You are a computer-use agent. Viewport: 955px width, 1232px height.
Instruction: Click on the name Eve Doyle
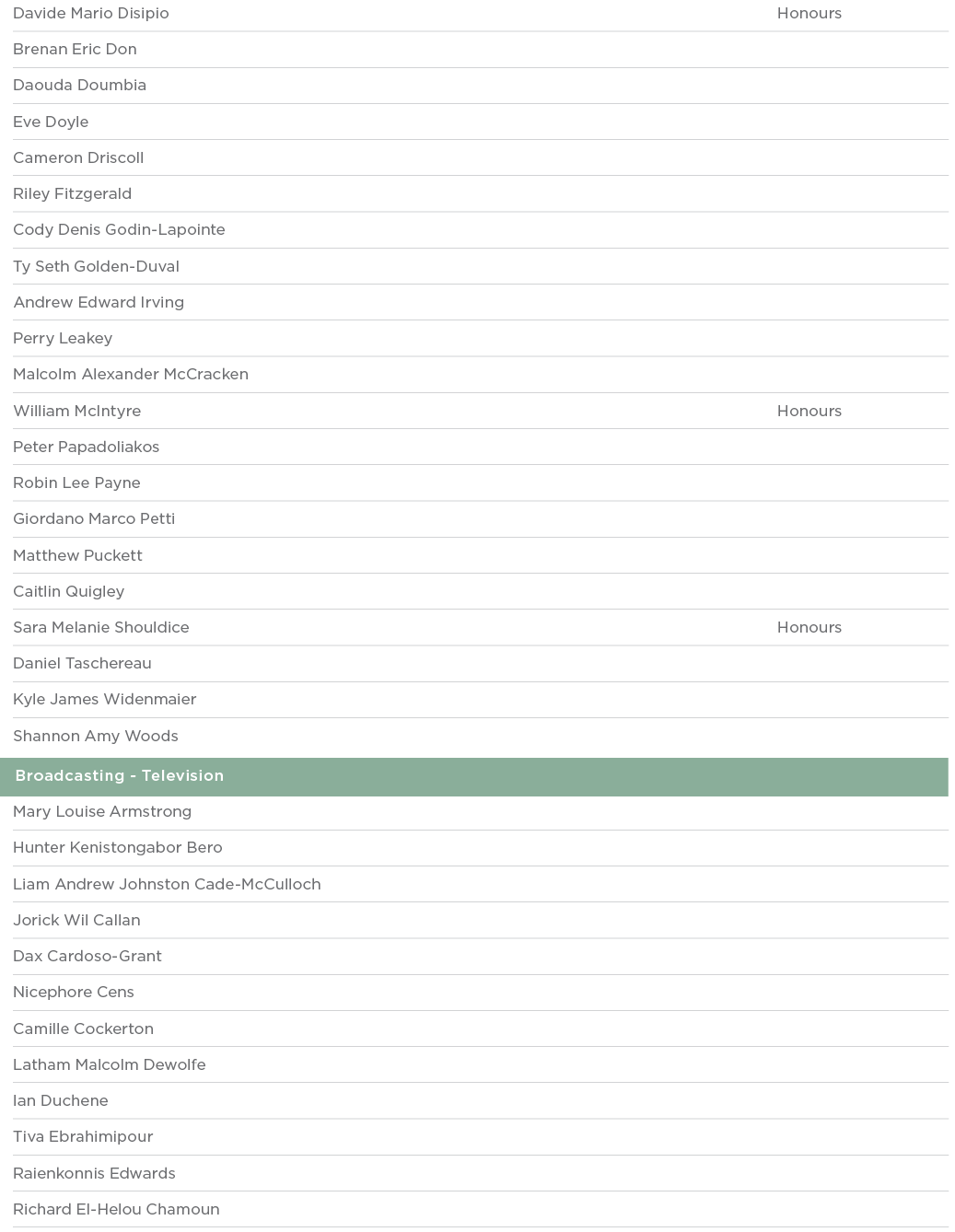[51, 122]
